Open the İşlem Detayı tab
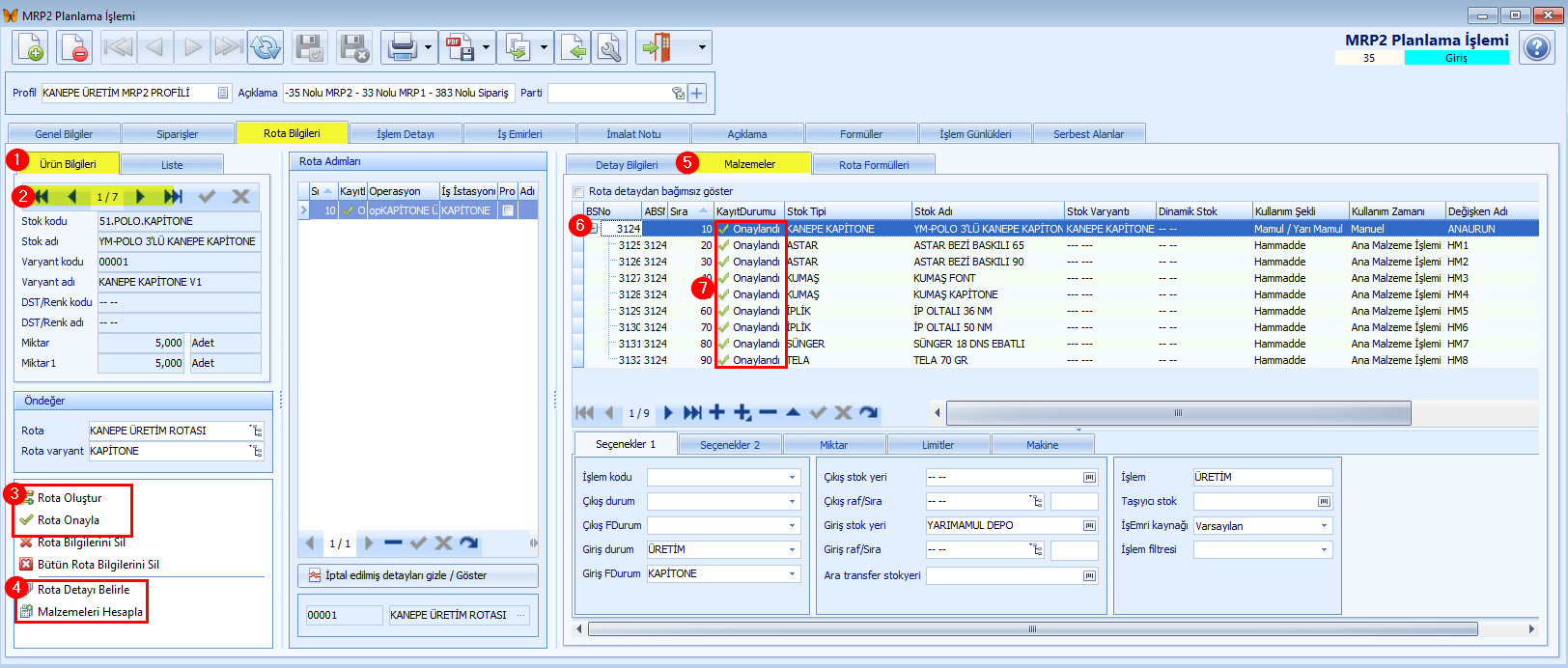The height and width of the screenshot is (668, 1568). click(x=406, y=134)
